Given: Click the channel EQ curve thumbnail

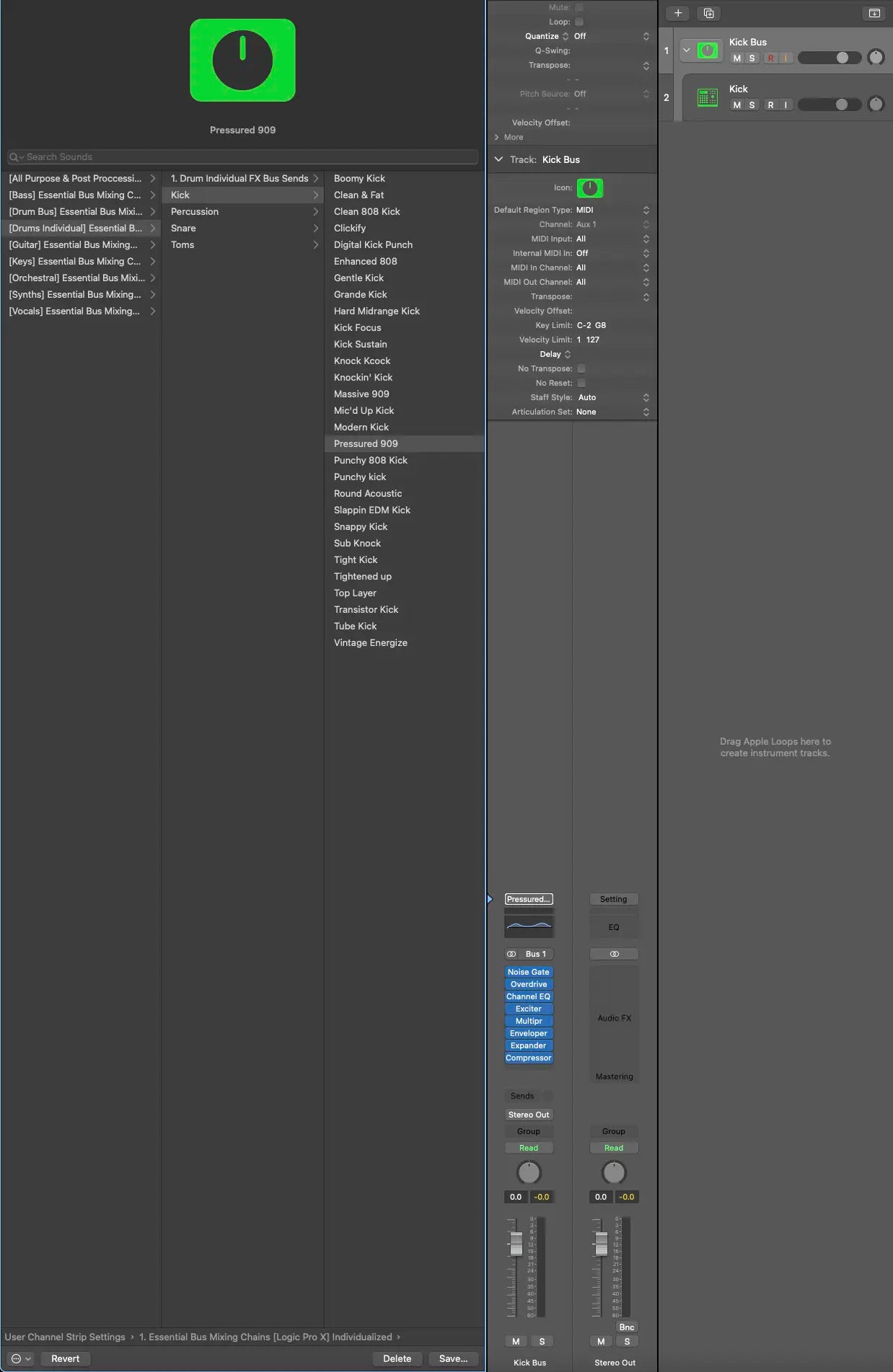Looking at the screenshot, I should (x=529, y=926).
